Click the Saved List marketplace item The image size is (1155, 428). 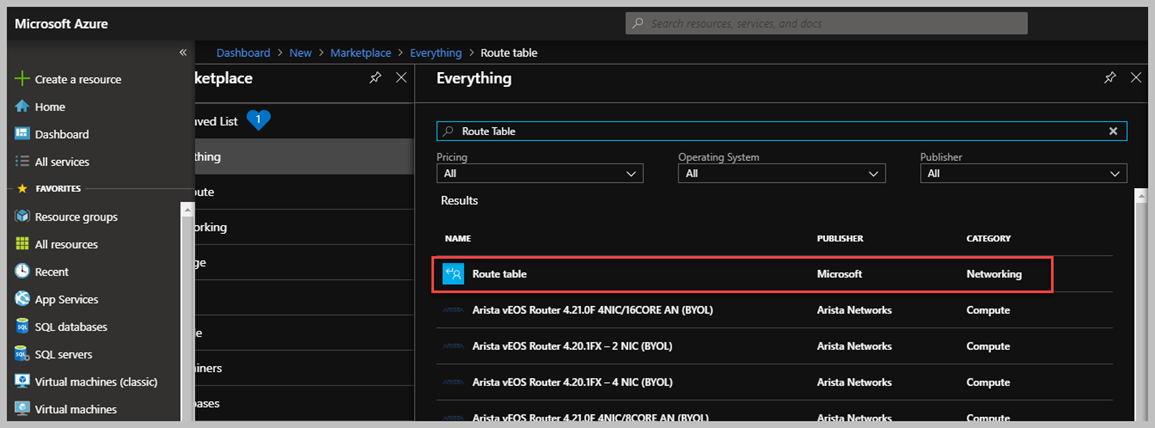(302, 121)
